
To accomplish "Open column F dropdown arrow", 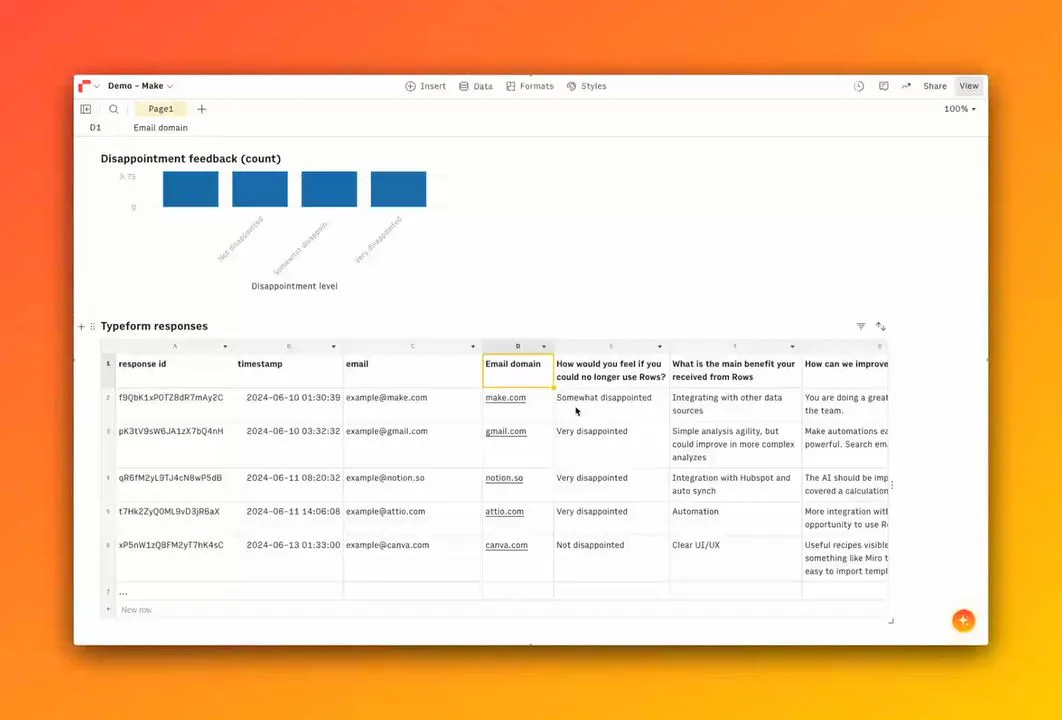I will (792, 347).
